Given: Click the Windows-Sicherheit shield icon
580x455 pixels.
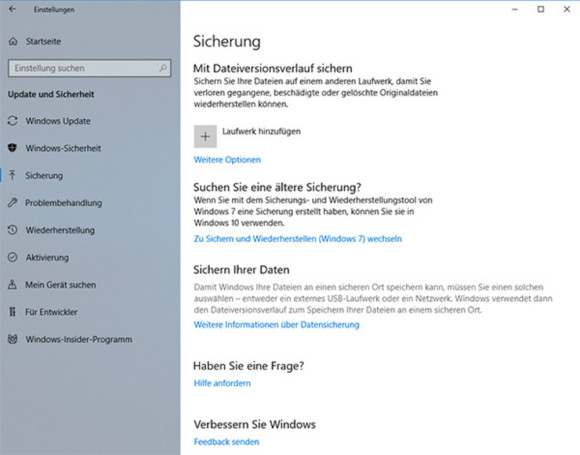Looking at the screenshot, I should coord(13,148).
